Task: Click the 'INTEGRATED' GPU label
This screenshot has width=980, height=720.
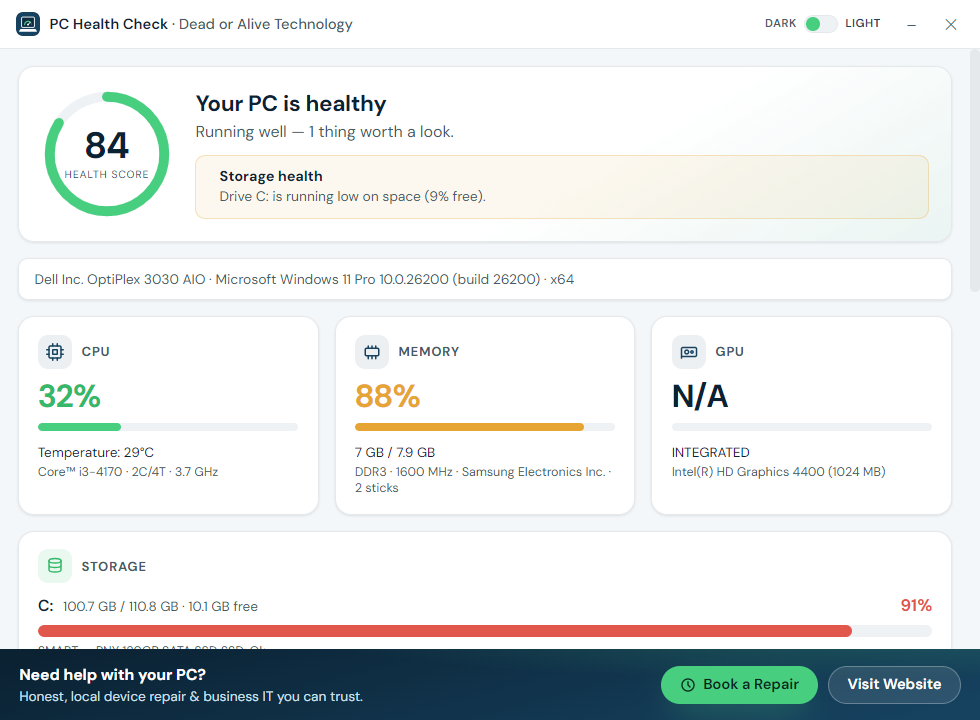Action: (711, 452)
